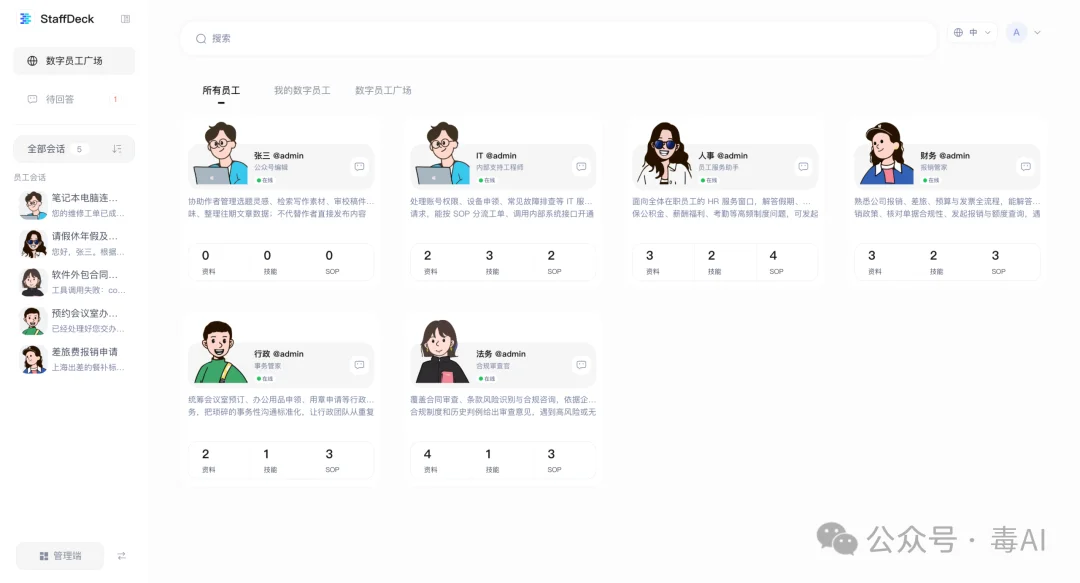Switch to the 数字员工广场 tab

383,90
